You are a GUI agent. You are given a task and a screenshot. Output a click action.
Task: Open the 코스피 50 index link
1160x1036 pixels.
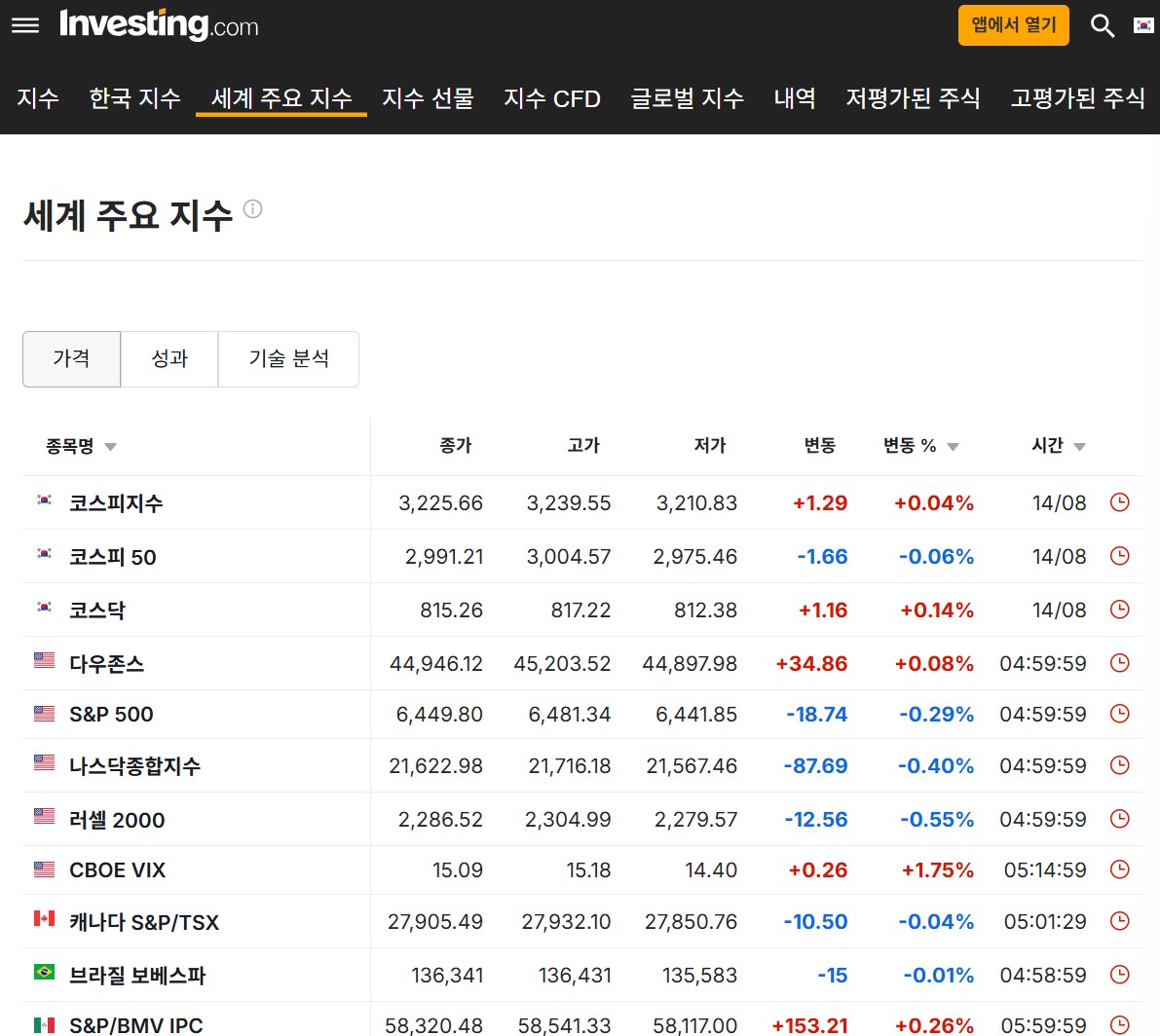pyautogui.click(x=112, y=557)
